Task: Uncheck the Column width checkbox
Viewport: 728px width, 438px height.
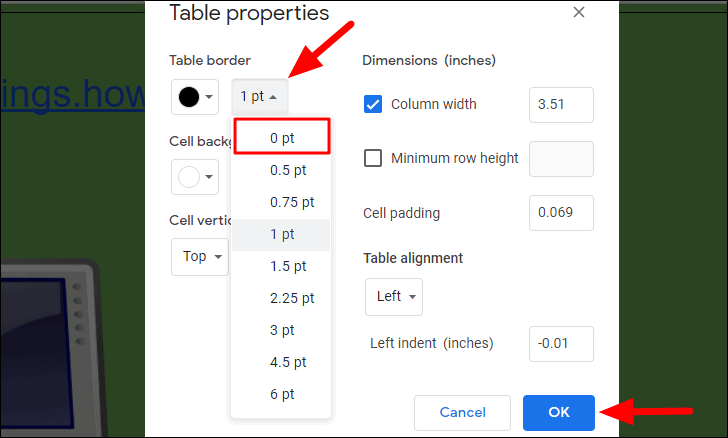Action: [373, 104]
